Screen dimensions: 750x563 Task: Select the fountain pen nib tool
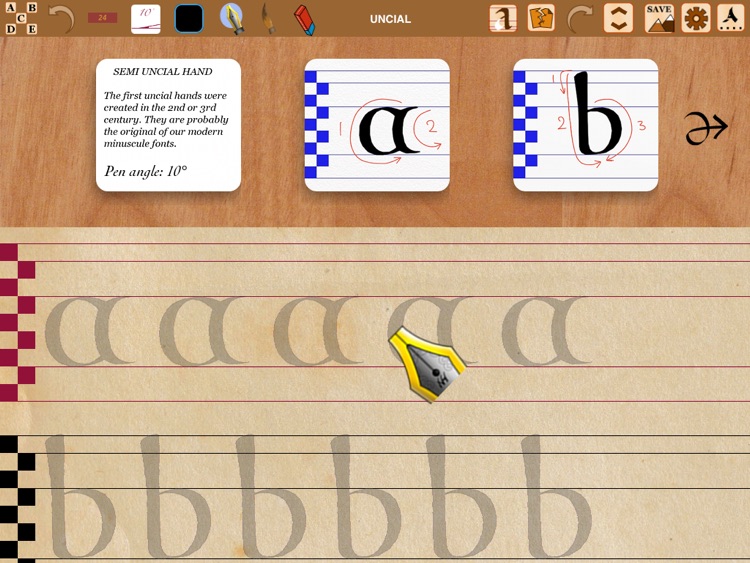click(x=232, y=18)
